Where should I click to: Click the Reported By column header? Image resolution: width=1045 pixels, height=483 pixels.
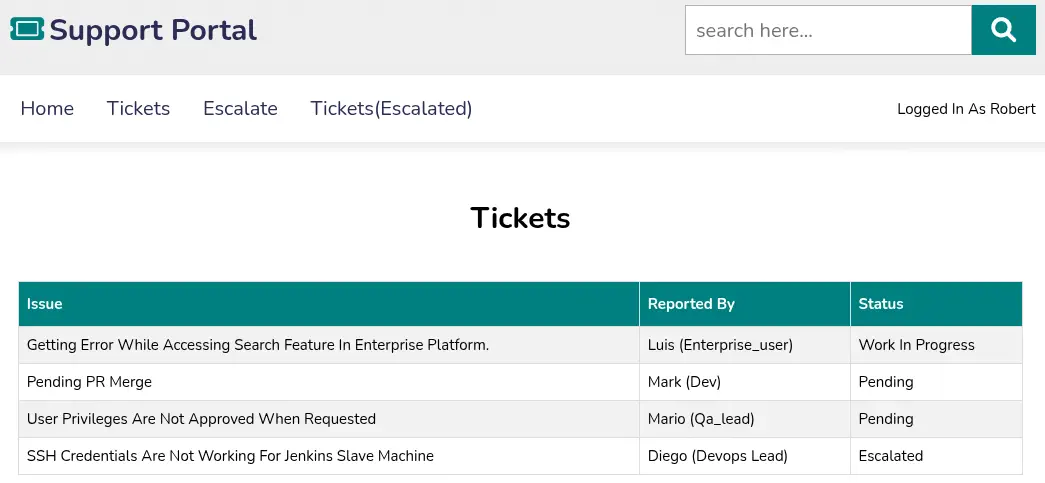pyautogui.click(x=691, y=304)
